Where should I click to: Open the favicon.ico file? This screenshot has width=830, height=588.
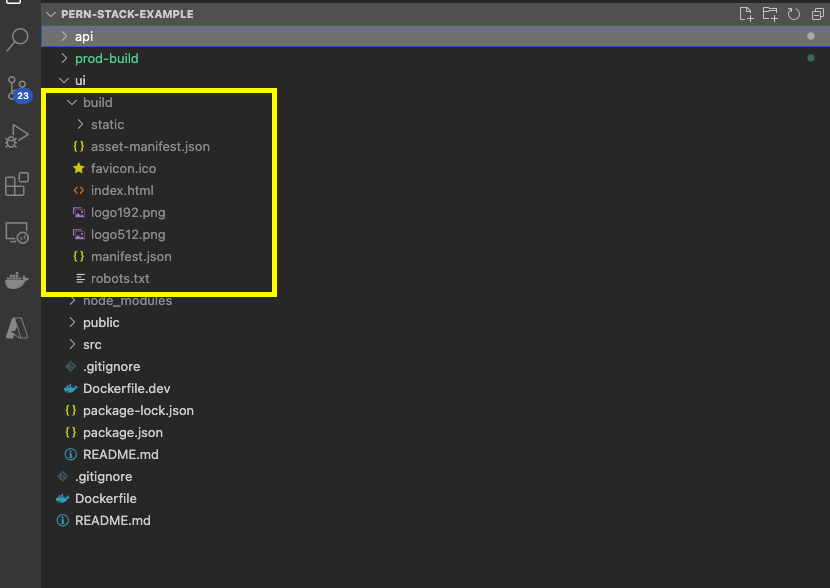(x=121, y=168)
